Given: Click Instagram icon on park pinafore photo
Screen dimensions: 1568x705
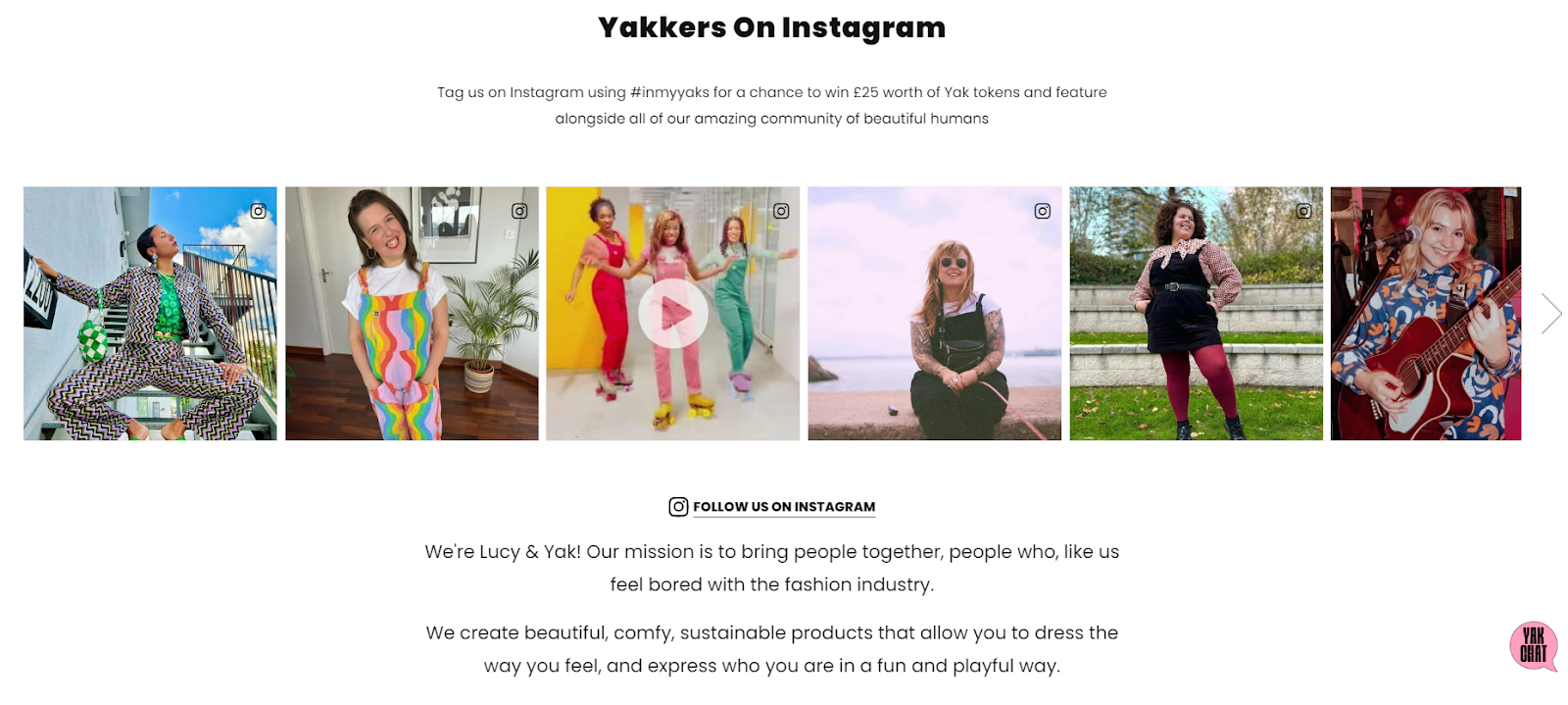Looking at the screenshot, I should [1304, 211].
